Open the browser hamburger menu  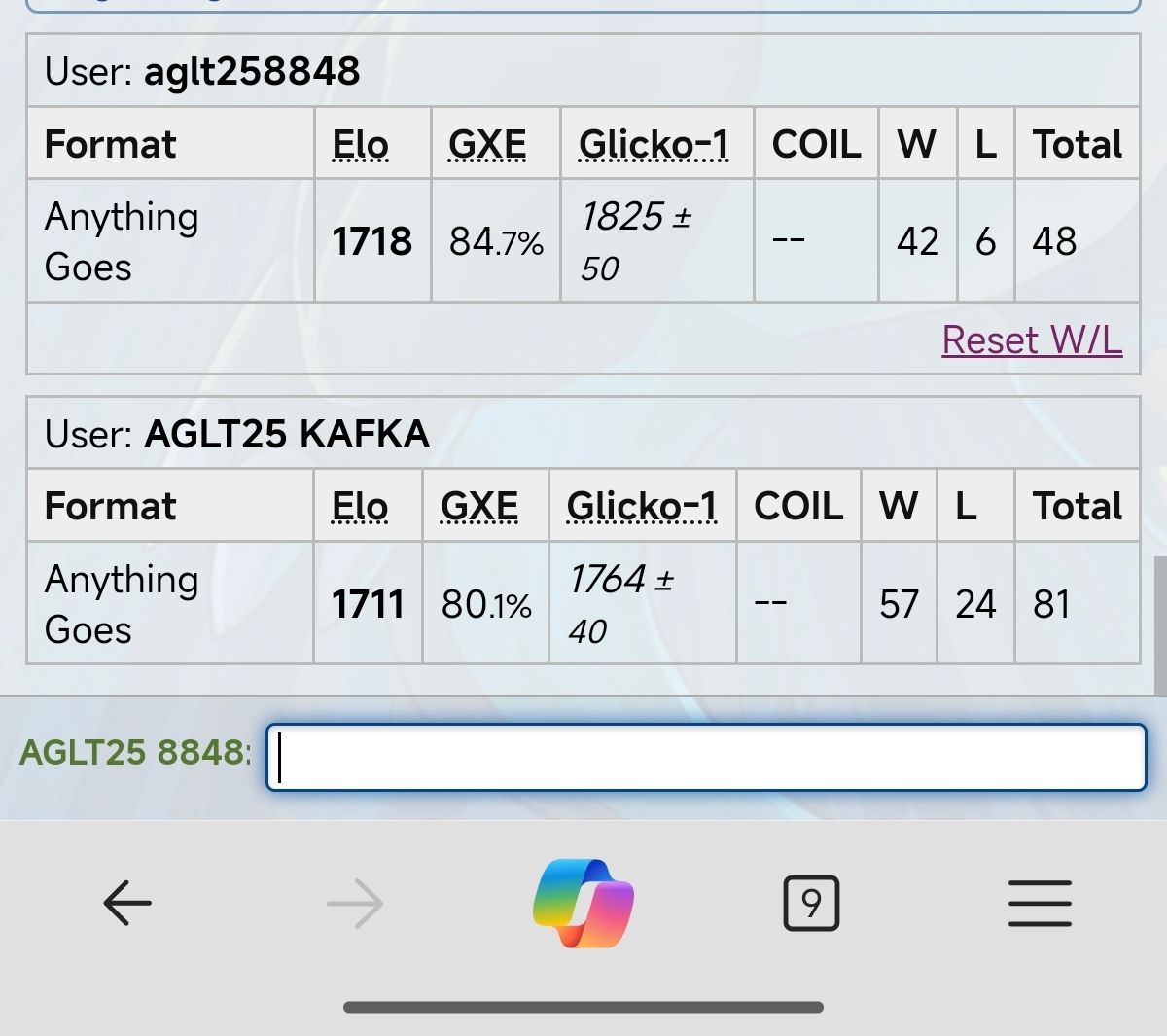pyautogui.click(x=1040, y=904)
